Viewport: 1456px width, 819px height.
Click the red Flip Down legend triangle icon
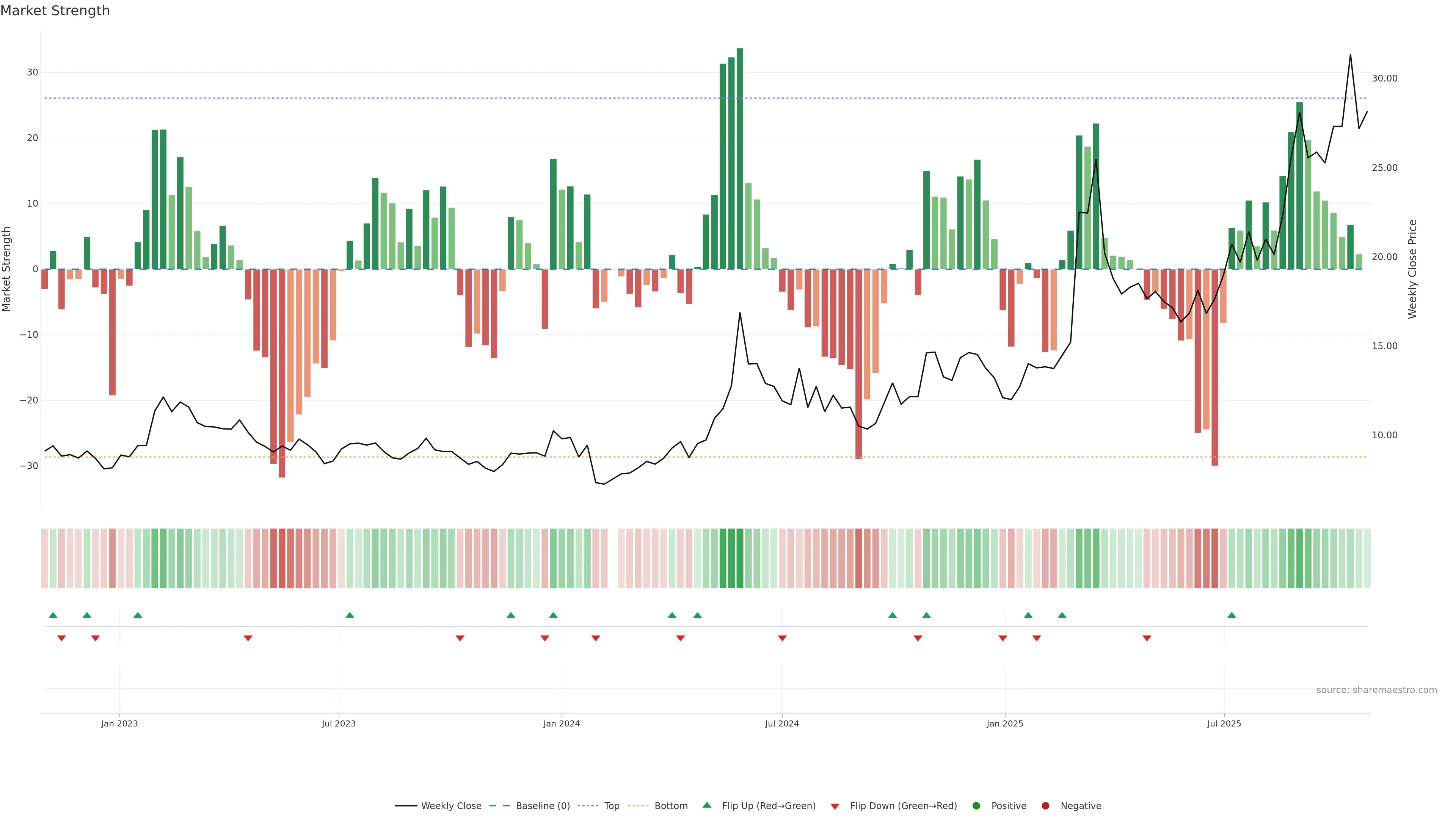pos(835,806)
